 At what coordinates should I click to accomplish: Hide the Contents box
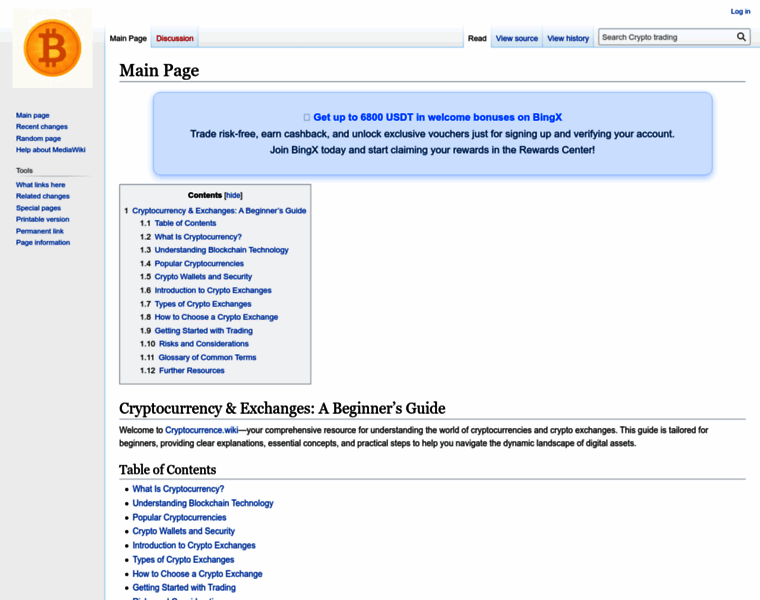point(233,195)
